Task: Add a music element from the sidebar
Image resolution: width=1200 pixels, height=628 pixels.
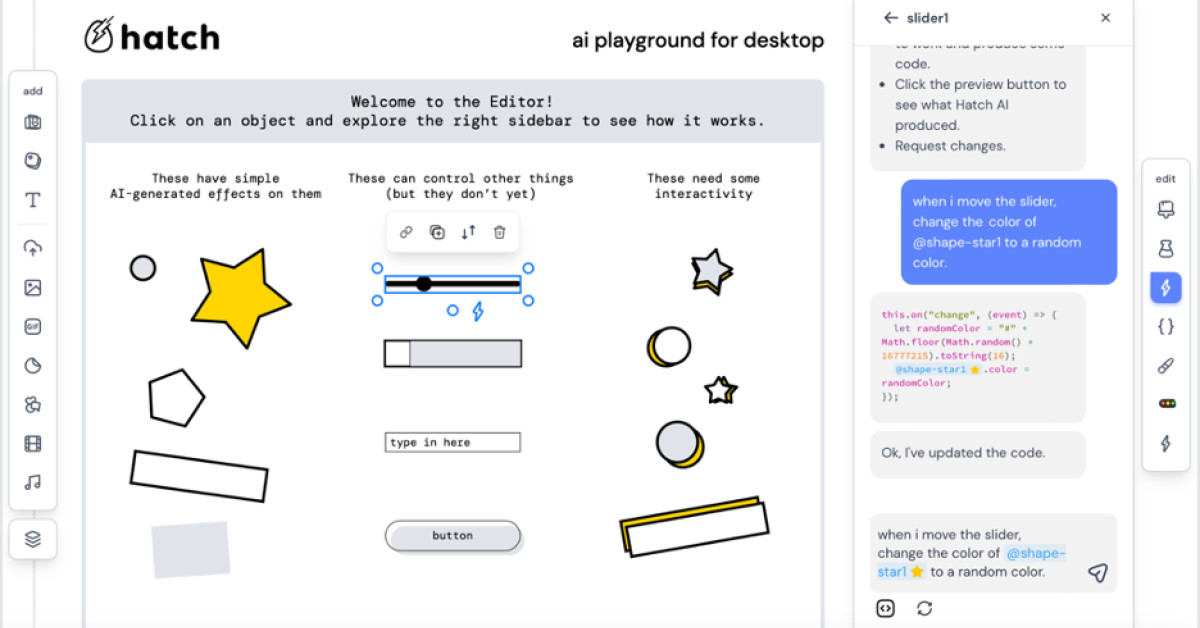Action: click(x=33, y=482)
